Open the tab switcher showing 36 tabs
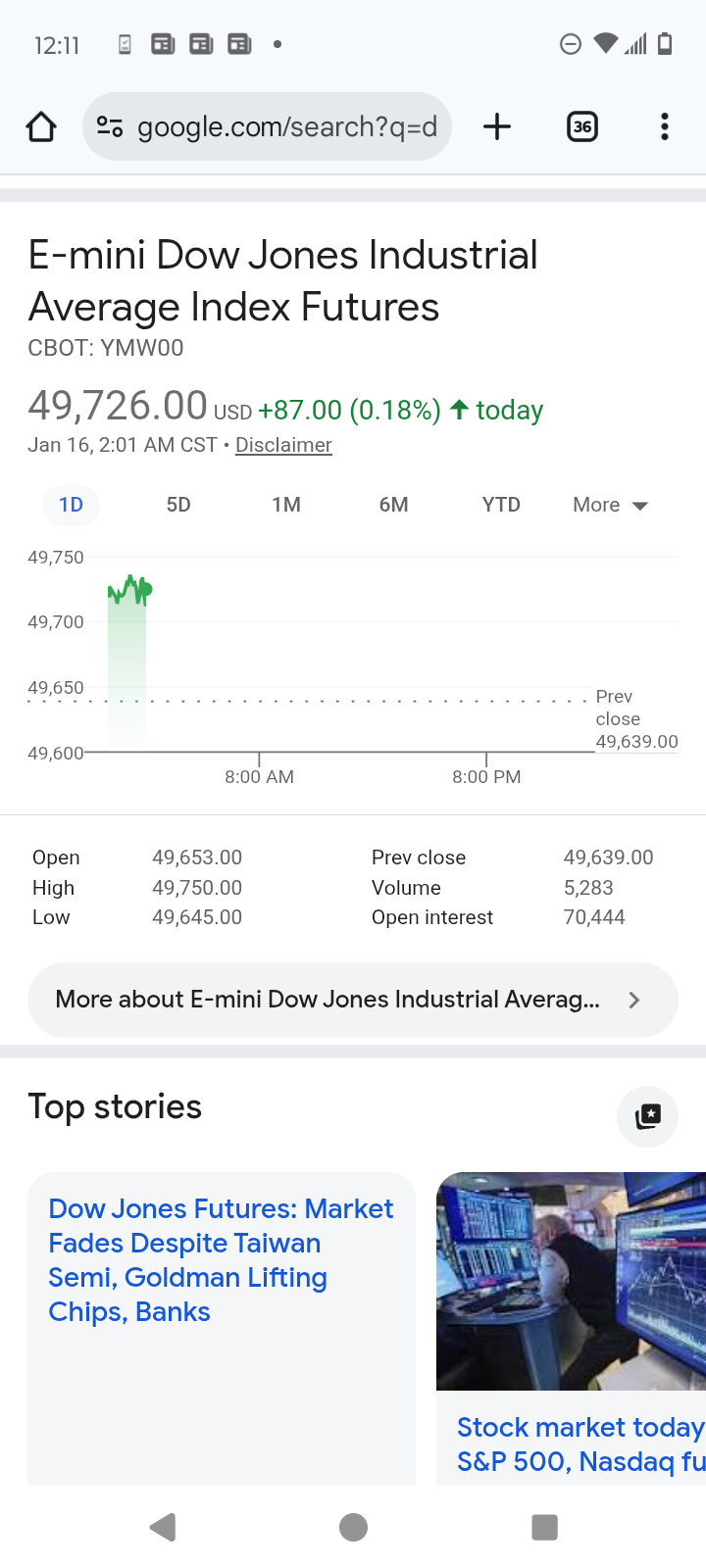 tap(582, 126)
